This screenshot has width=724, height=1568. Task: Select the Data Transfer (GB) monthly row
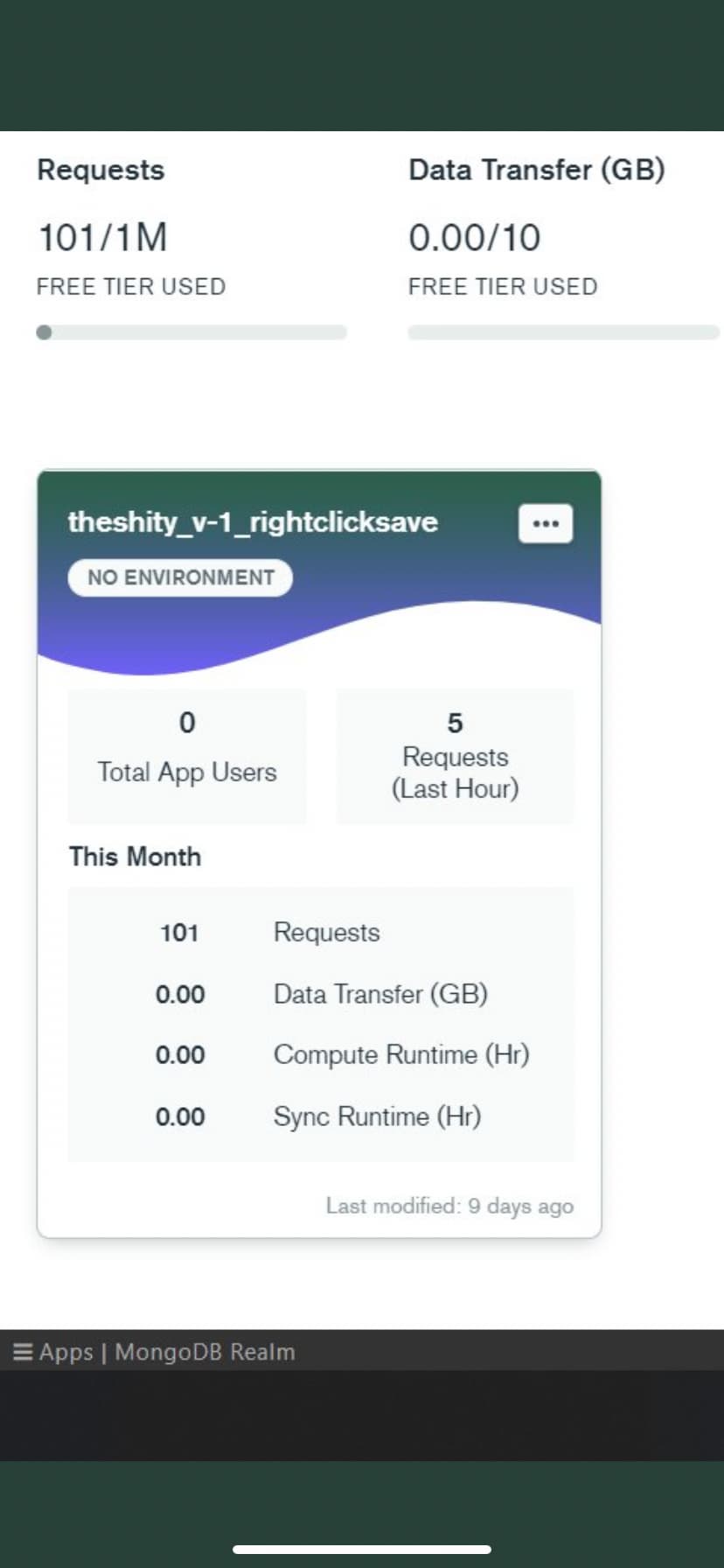point(321,994)
